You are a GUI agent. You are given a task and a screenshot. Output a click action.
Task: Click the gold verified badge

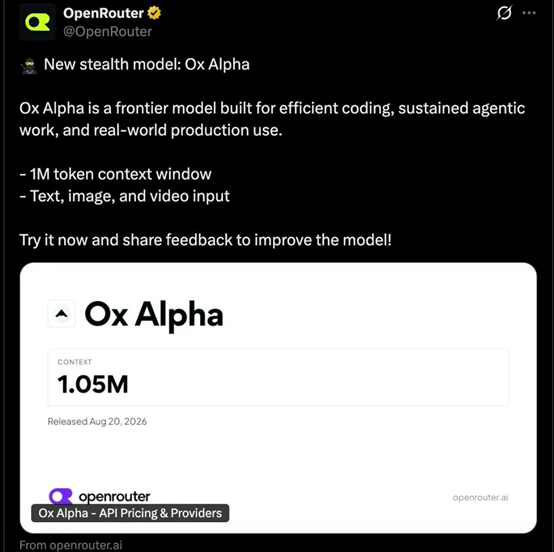tap(154, 13)
